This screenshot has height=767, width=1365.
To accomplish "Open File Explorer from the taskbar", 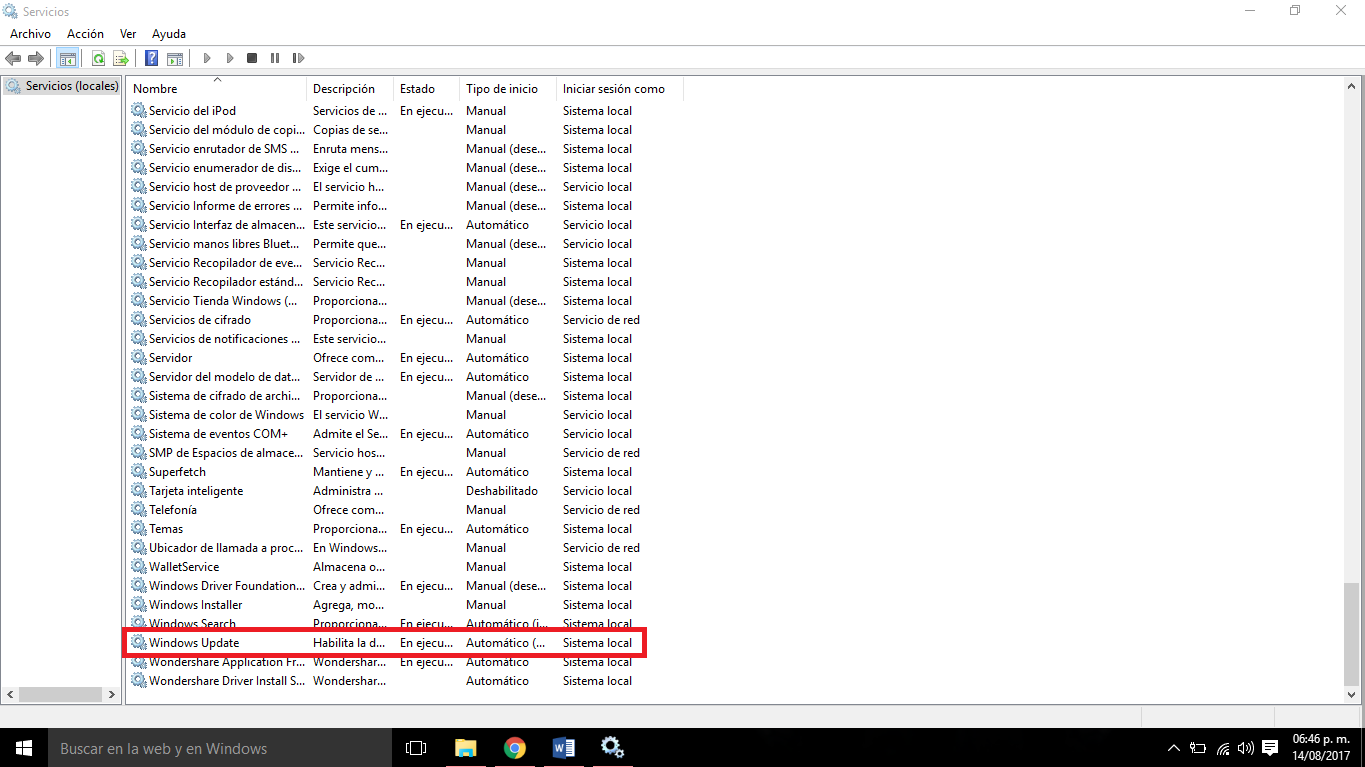I will (x=465, y=748).
